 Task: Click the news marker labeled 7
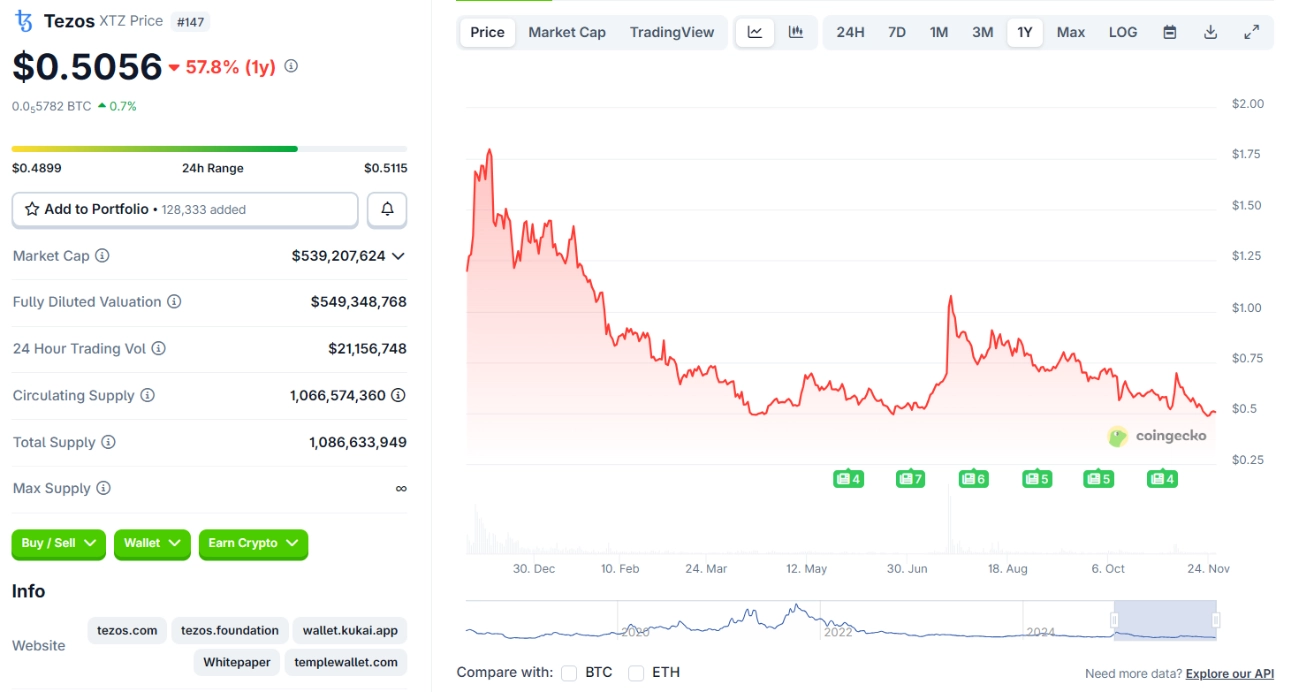click(x=910, y=479)
